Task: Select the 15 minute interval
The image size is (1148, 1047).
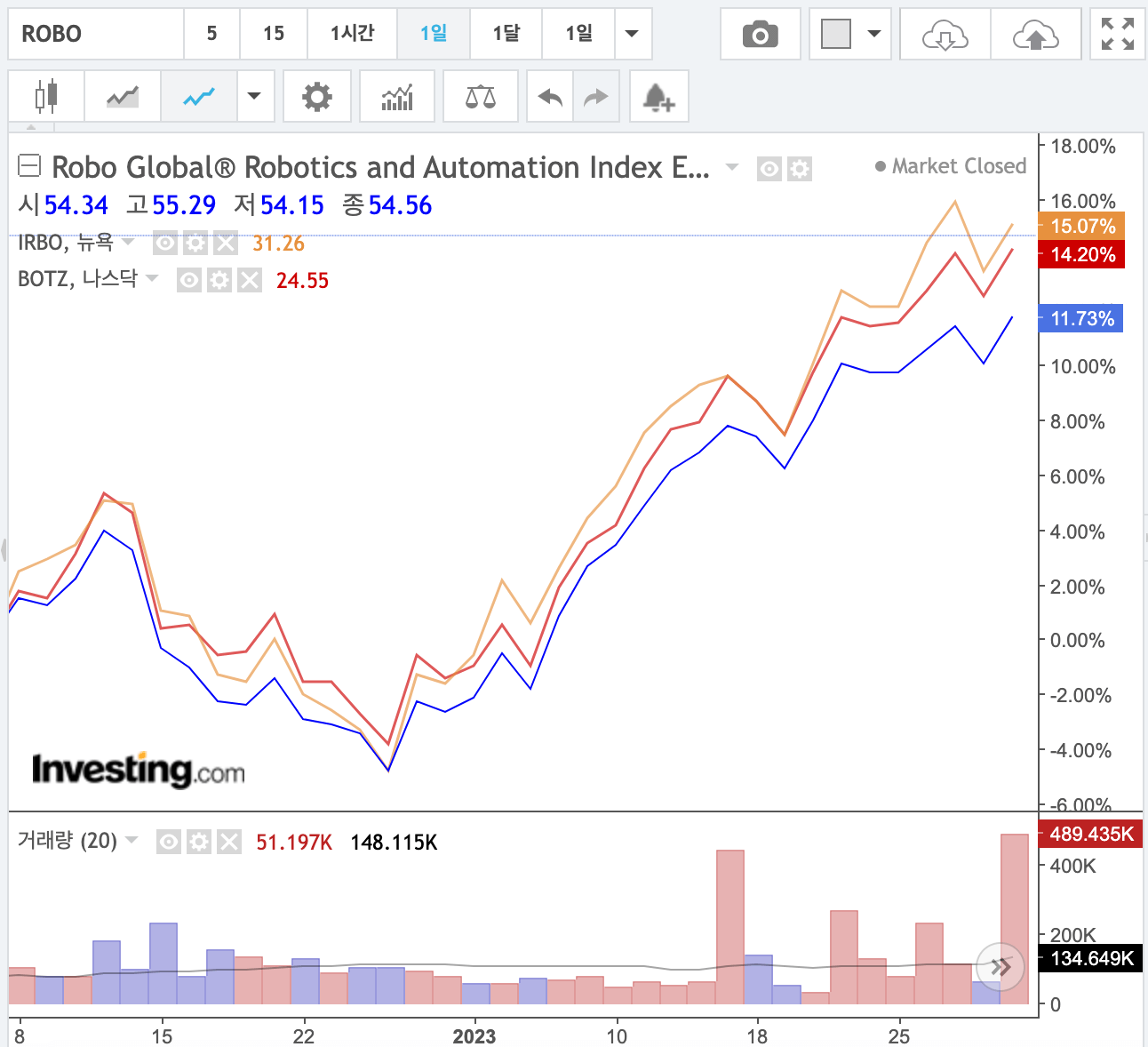Action: pos(274,34)
